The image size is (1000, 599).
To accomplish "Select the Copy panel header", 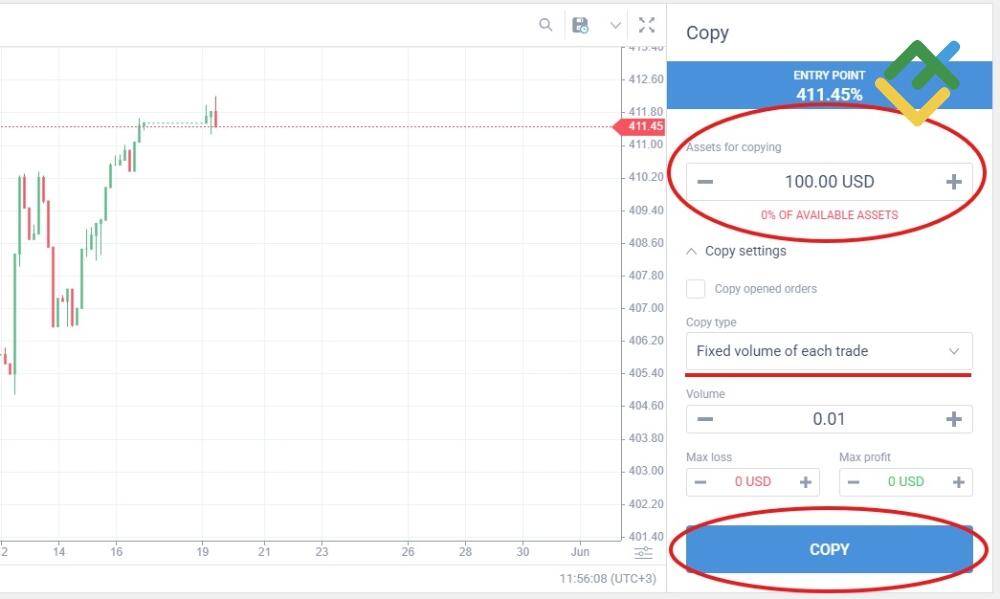I will 707,33.
